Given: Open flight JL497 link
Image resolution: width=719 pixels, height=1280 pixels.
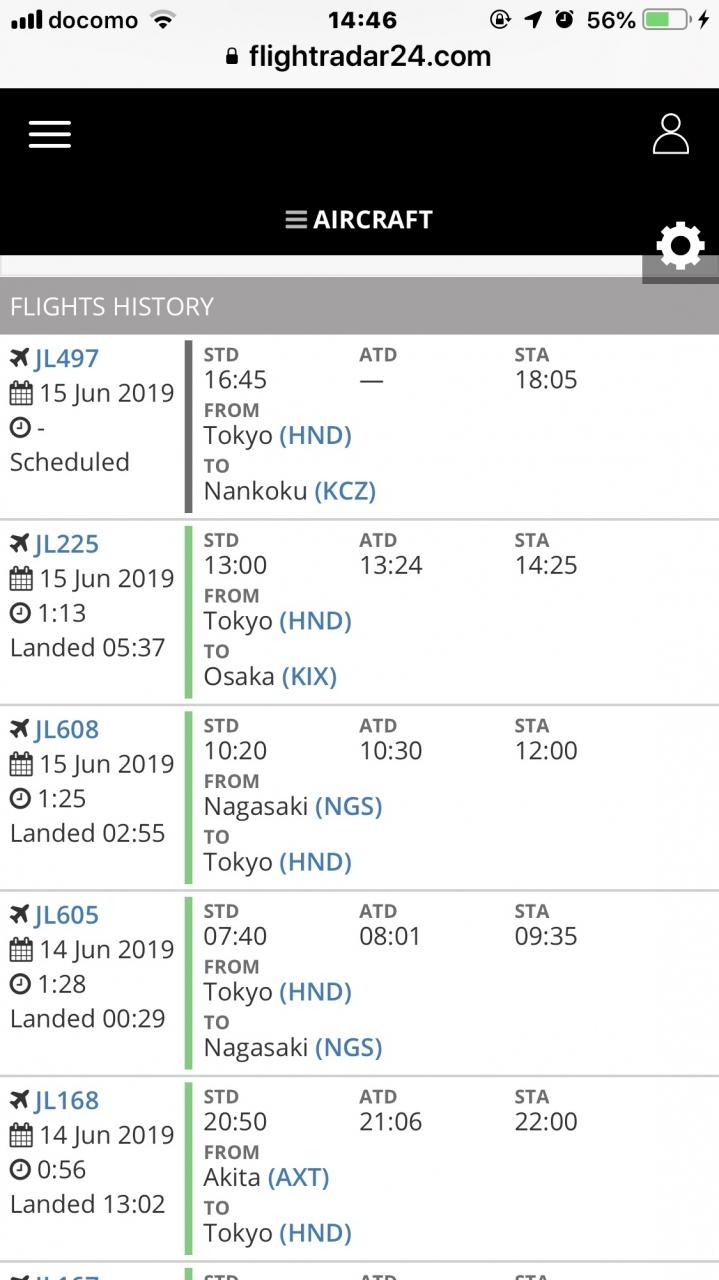Looking at the screenshot, I should coord(67,358).
